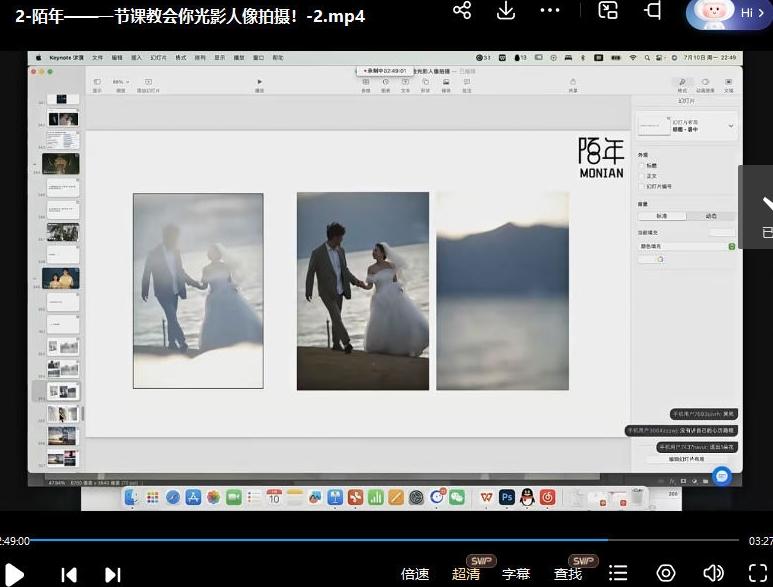Viewport: 773px width, 587px height.
Task: Toggle the volume speaker icon
Action: coord(713,573)
